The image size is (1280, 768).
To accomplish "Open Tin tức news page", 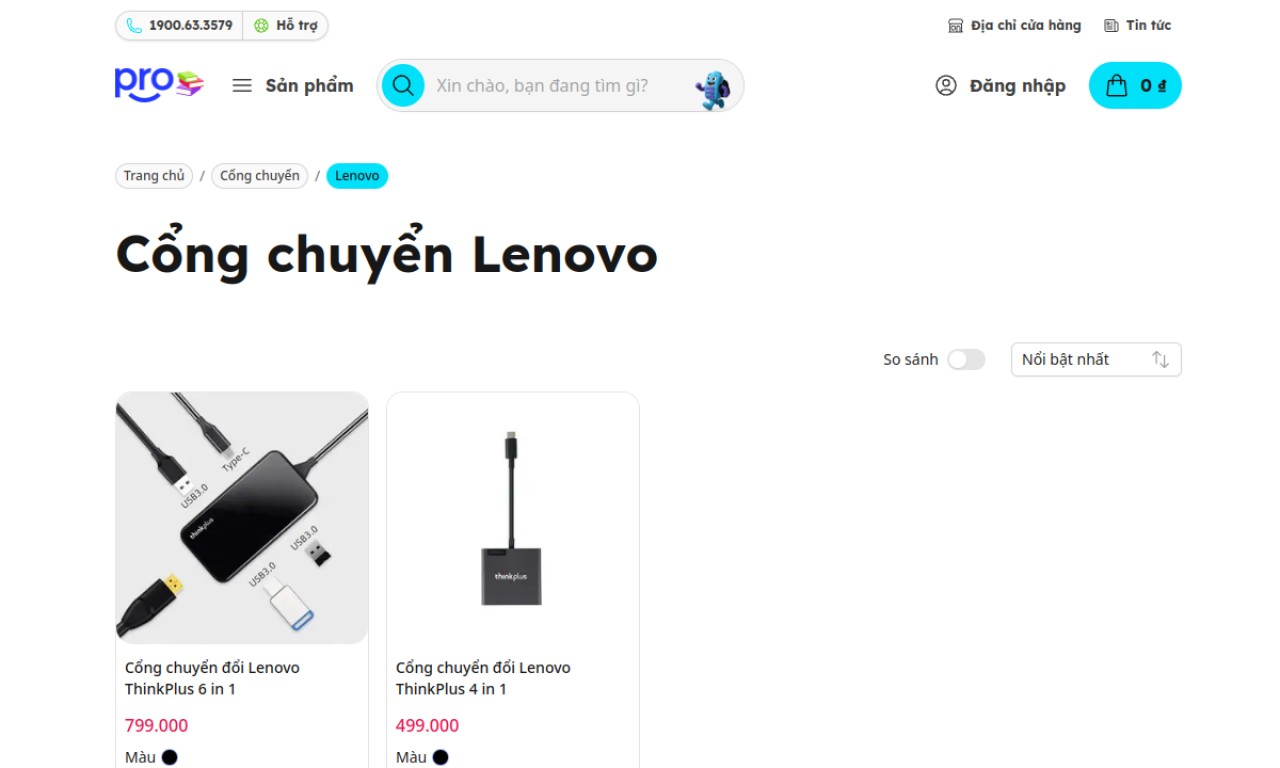I will [1137, 26].
